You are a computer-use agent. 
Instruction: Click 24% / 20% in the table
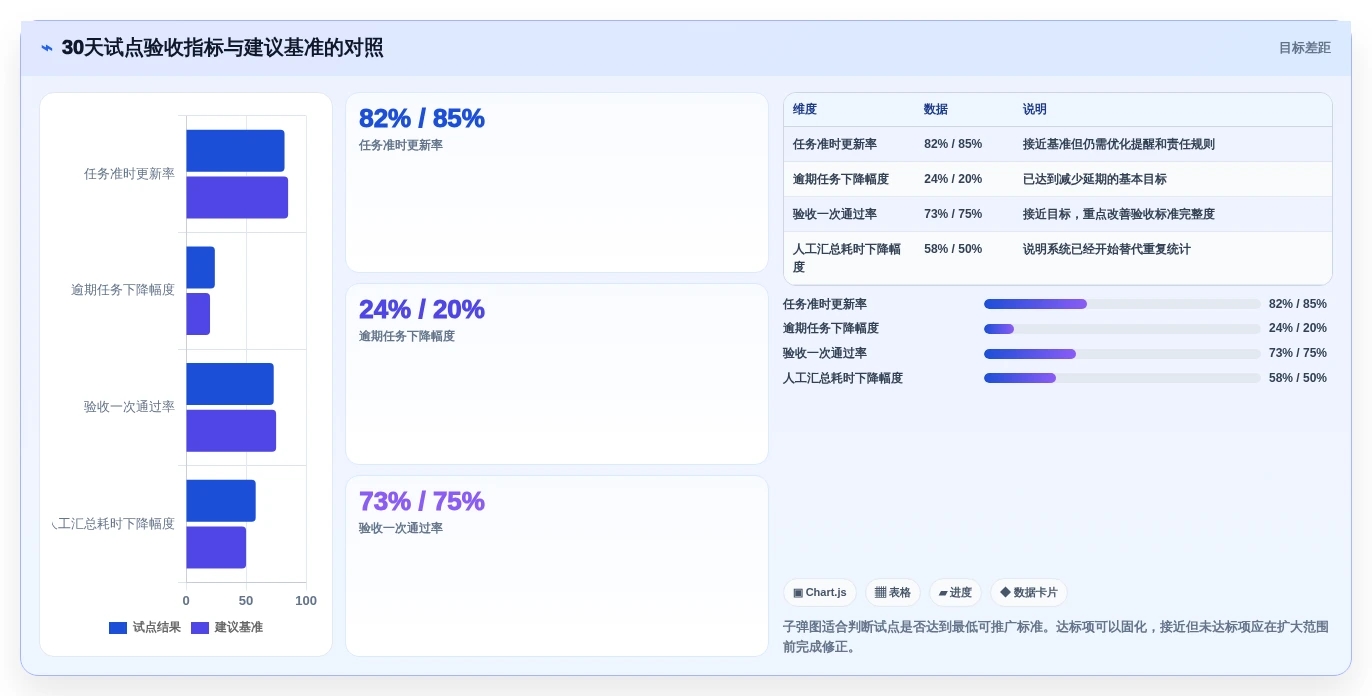pos(953,179)
